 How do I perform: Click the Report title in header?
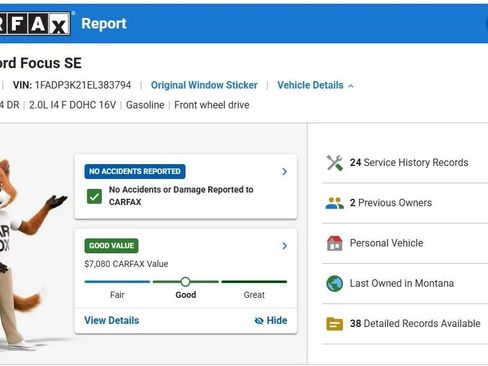[104, 24]
